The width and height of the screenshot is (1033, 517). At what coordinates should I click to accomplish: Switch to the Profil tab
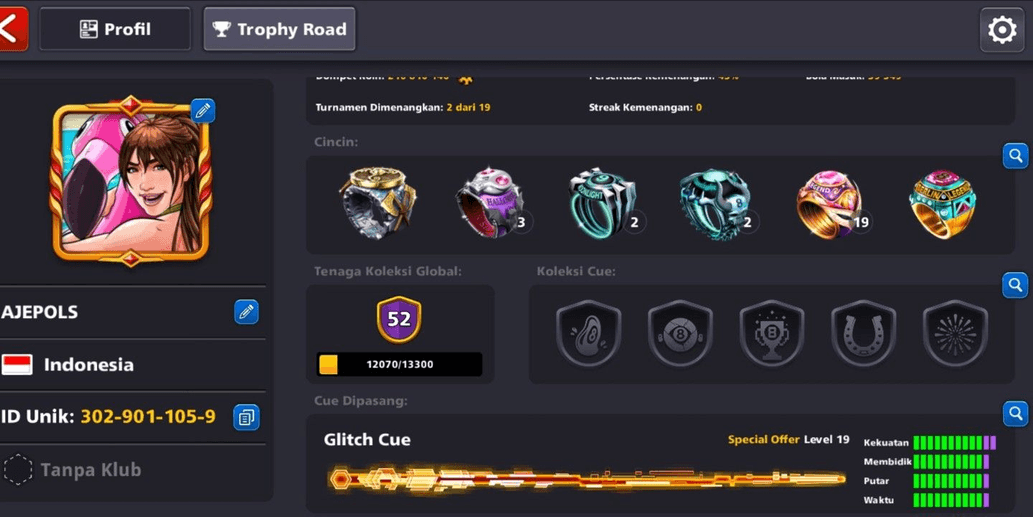pyautogui.click(x=115, y=29)
